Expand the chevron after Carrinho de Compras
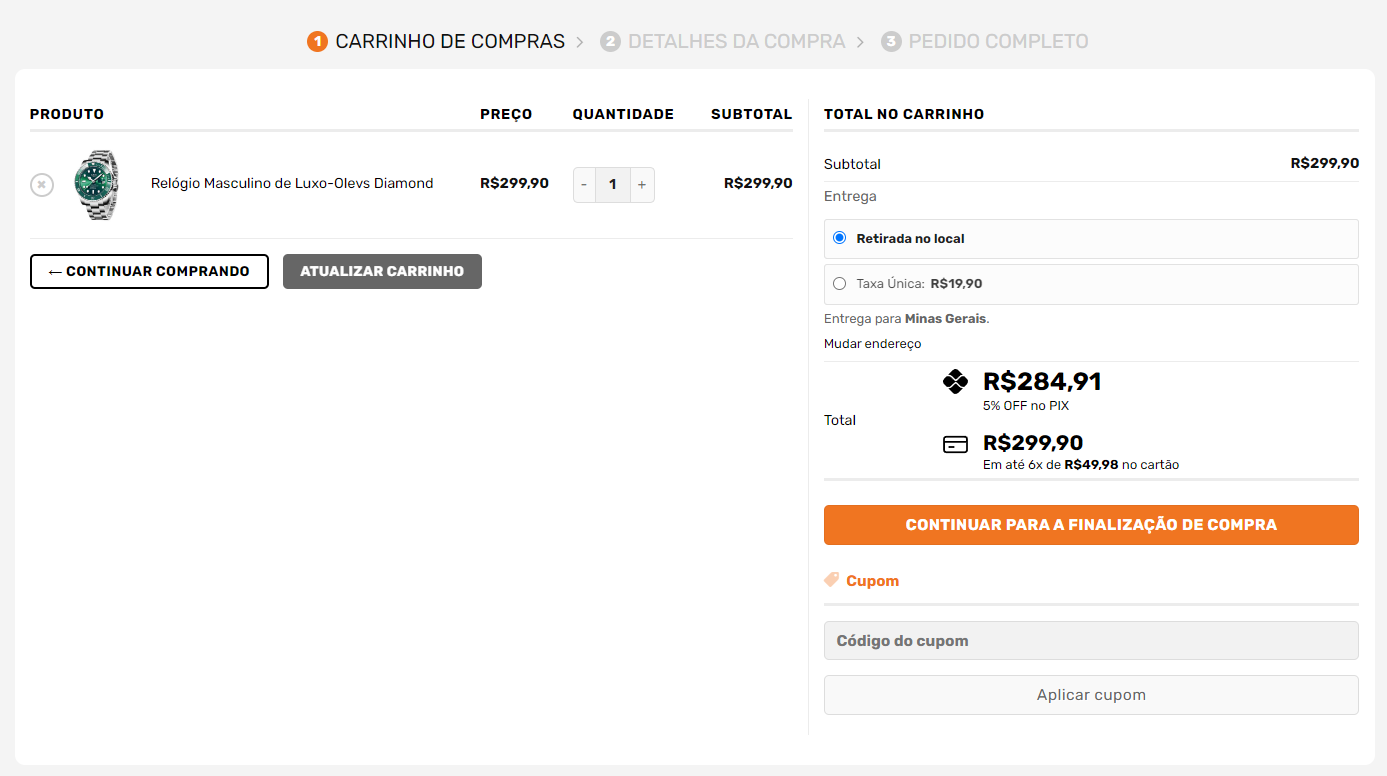 578,41
